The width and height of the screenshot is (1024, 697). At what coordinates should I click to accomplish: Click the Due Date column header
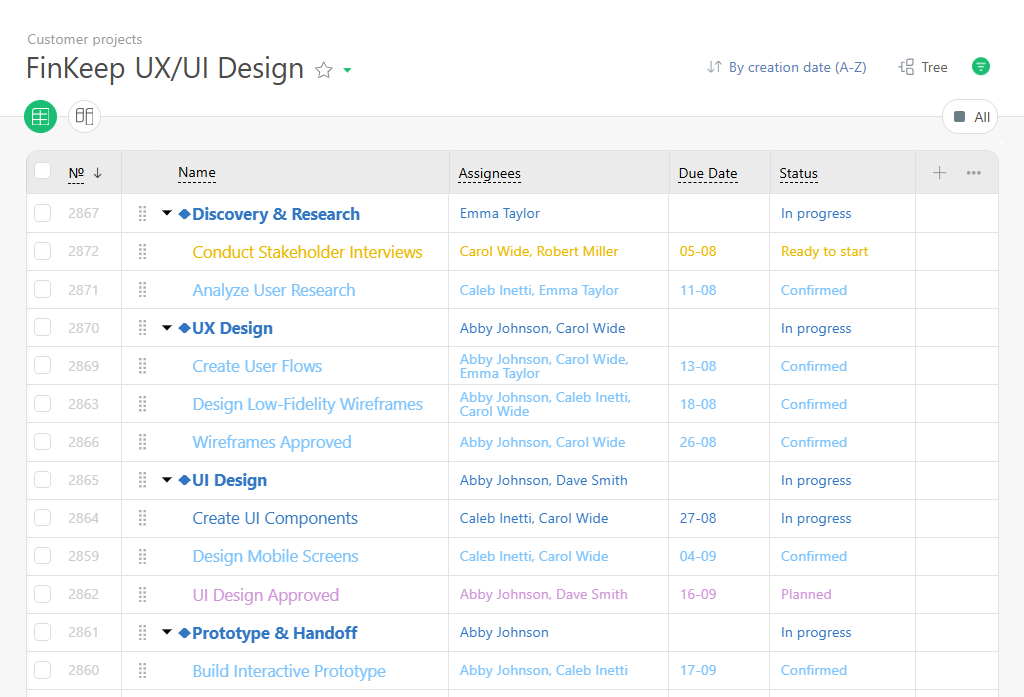pos(708,174)
